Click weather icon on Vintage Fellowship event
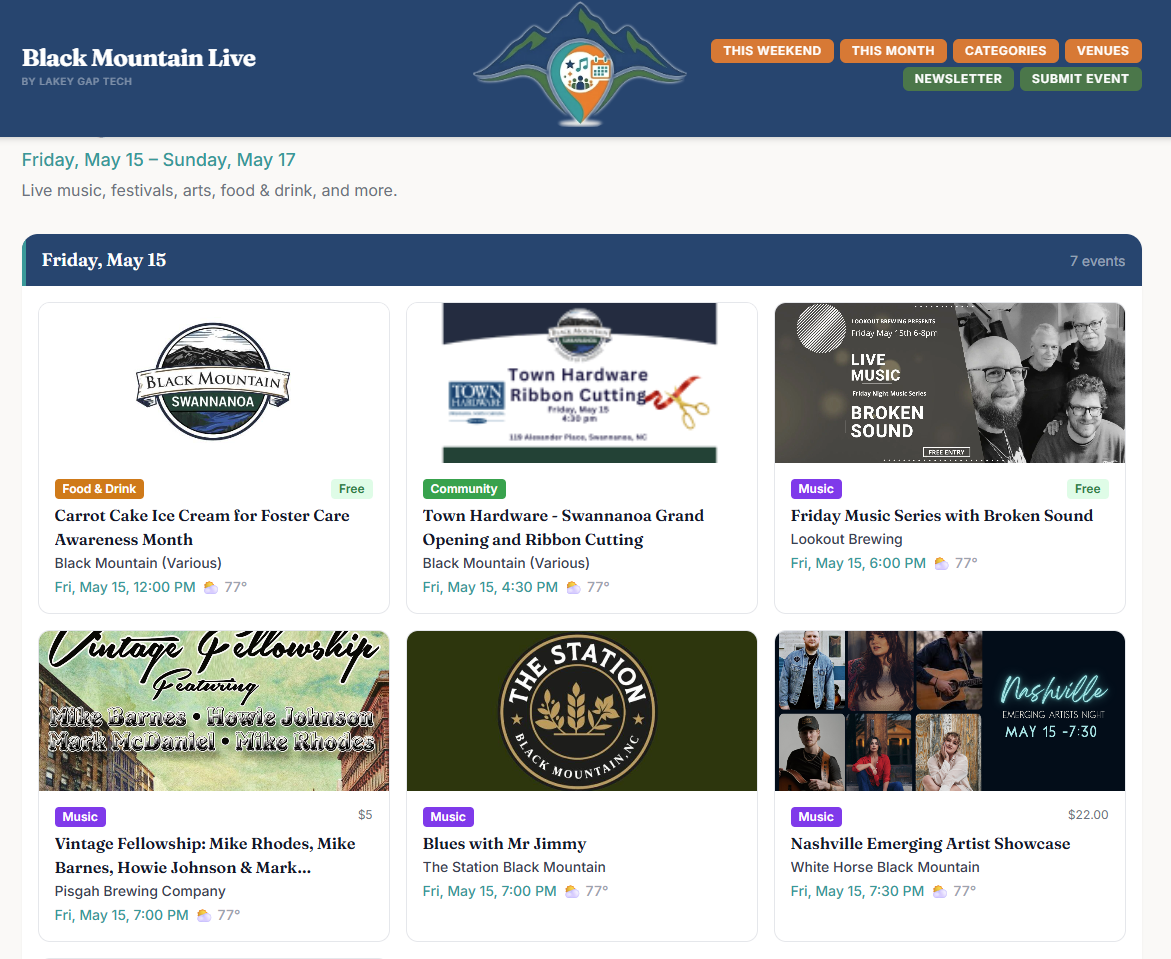 pyautogui.click(x=204, y=916)
